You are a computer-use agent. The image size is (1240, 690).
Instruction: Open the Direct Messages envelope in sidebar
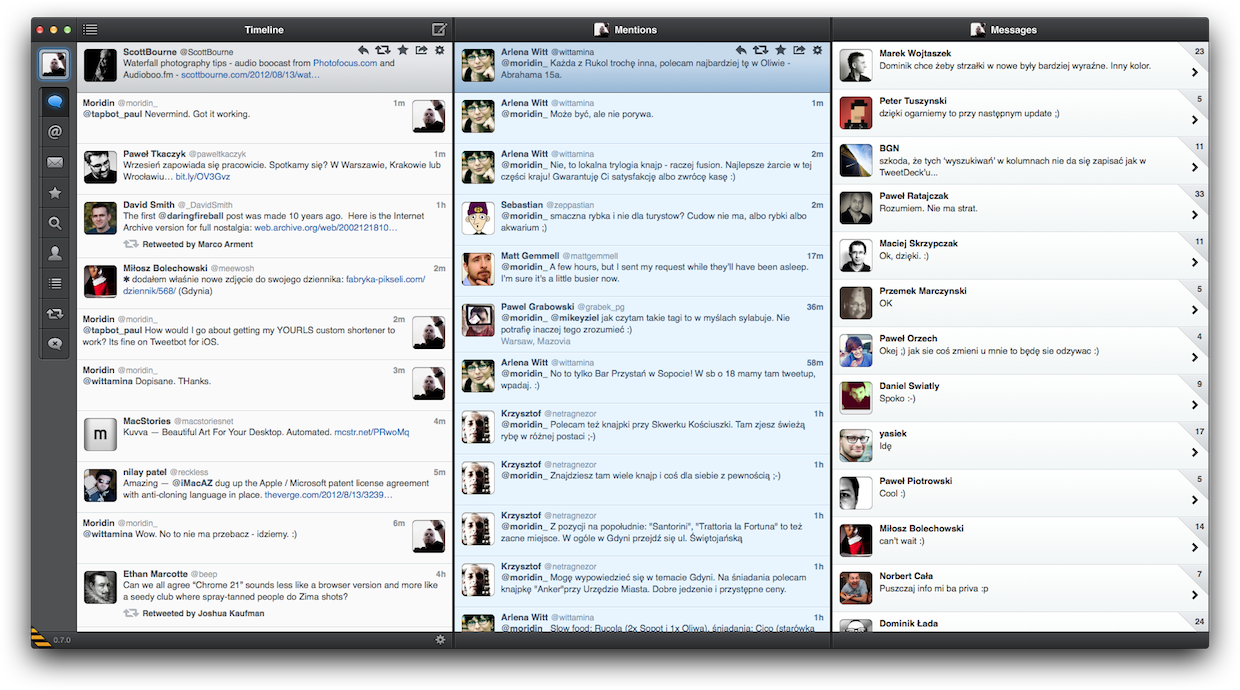pyautogui.click(x=55, y=162)
